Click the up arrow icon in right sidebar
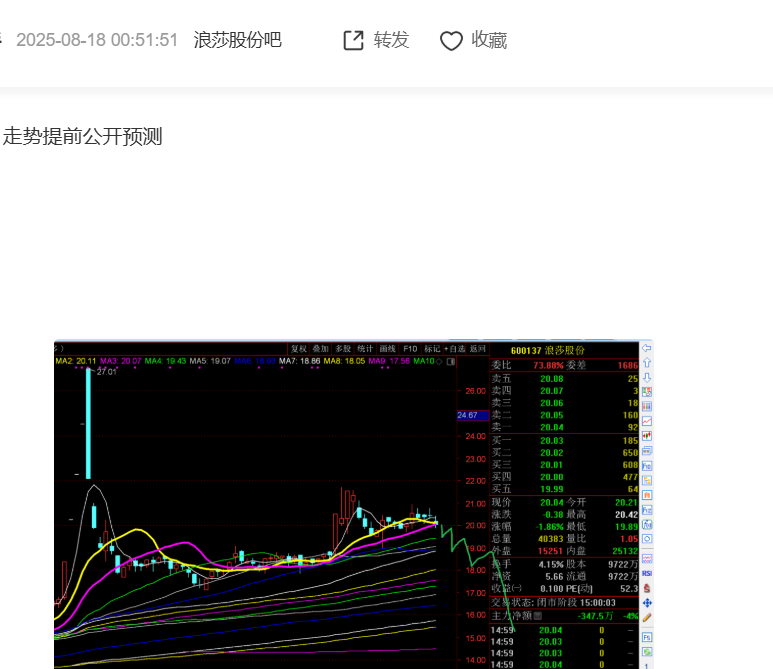The width and height of the screenshot is (773, 669). coord(647,363)
